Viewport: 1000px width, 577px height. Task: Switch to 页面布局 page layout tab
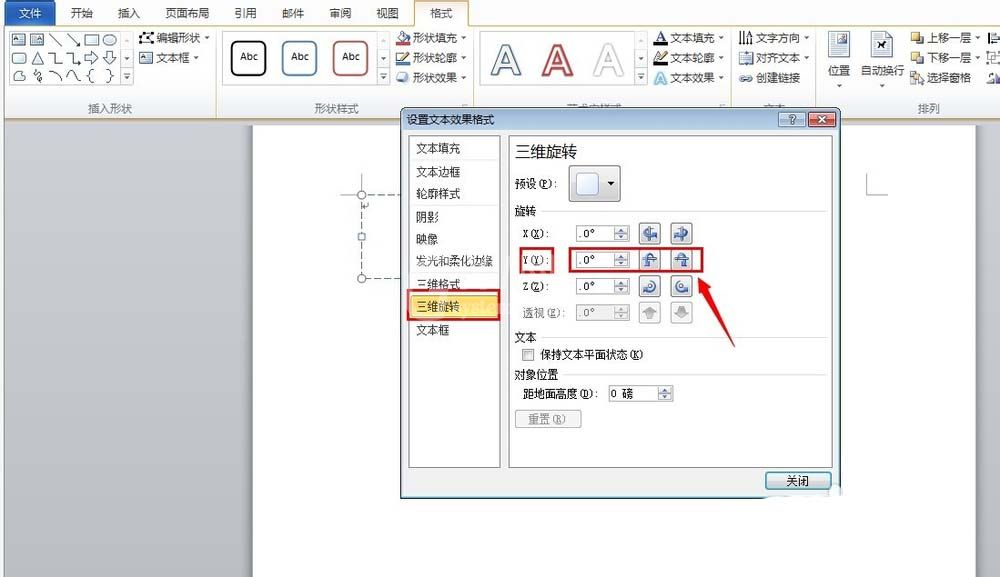[x=187, y=13]
